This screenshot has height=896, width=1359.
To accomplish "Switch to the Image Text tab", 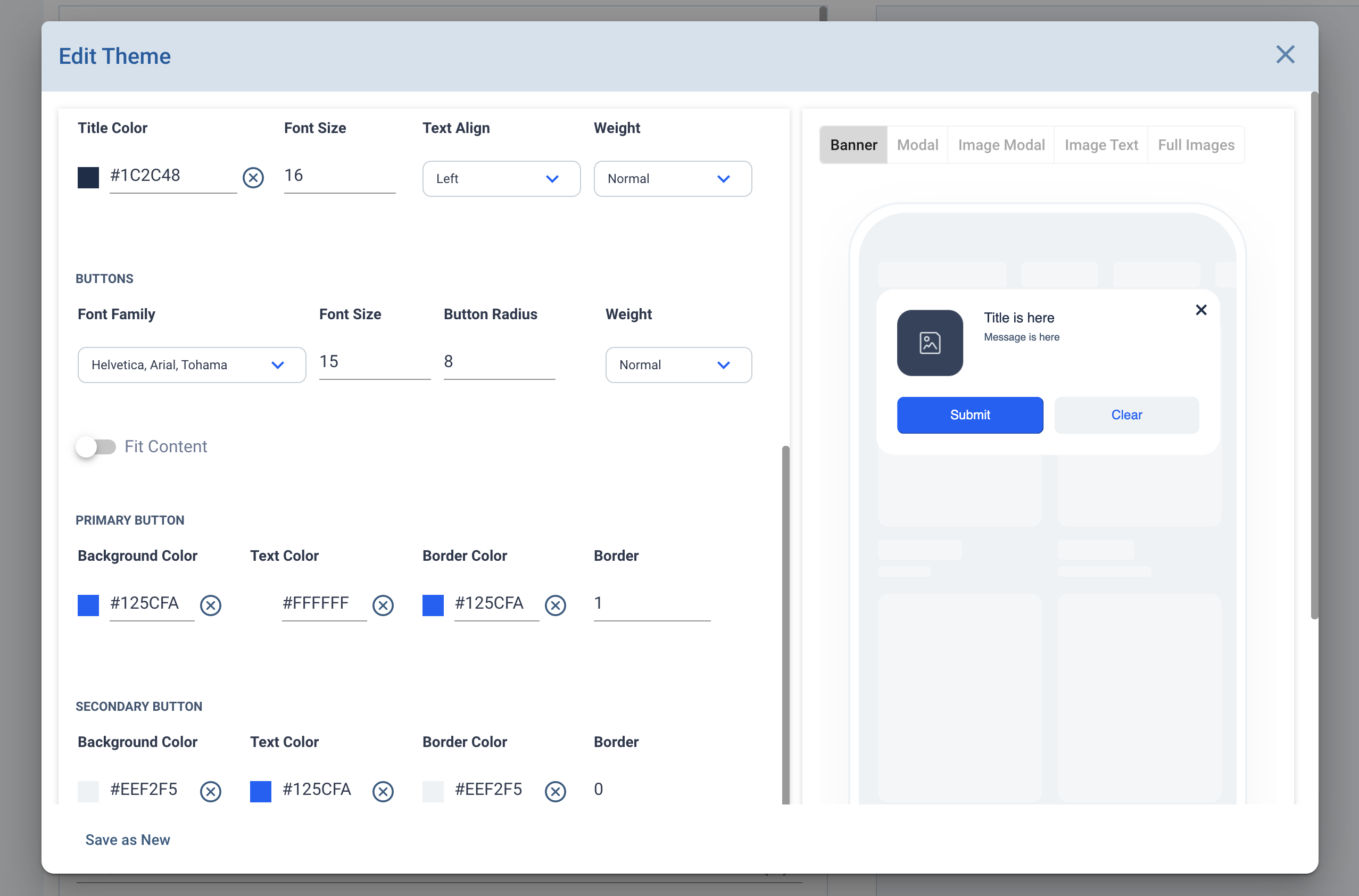I will click(1101, 145).
